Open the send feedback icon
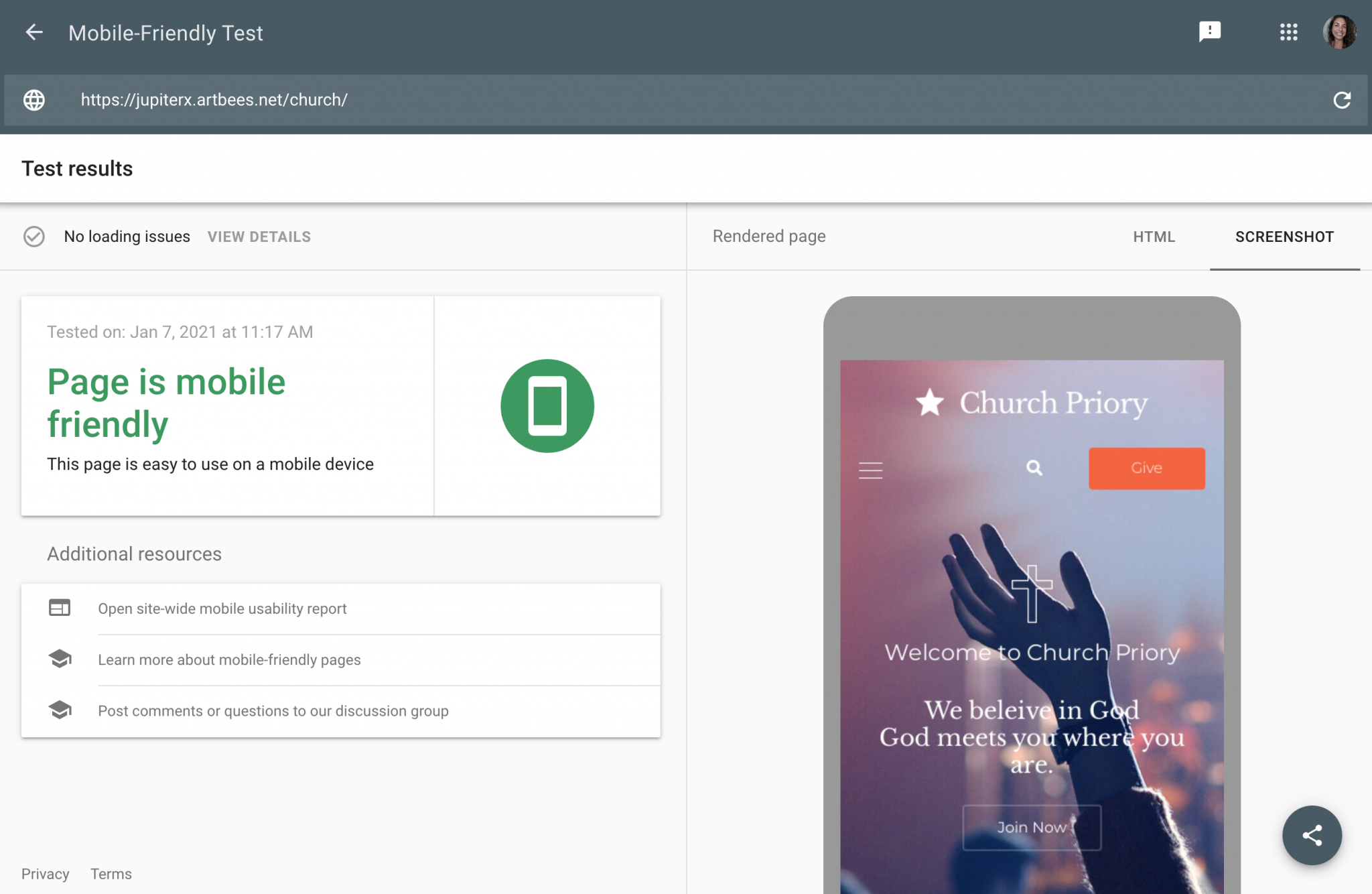This screenshot has width=1372, height=894. tap(1209, 31)
